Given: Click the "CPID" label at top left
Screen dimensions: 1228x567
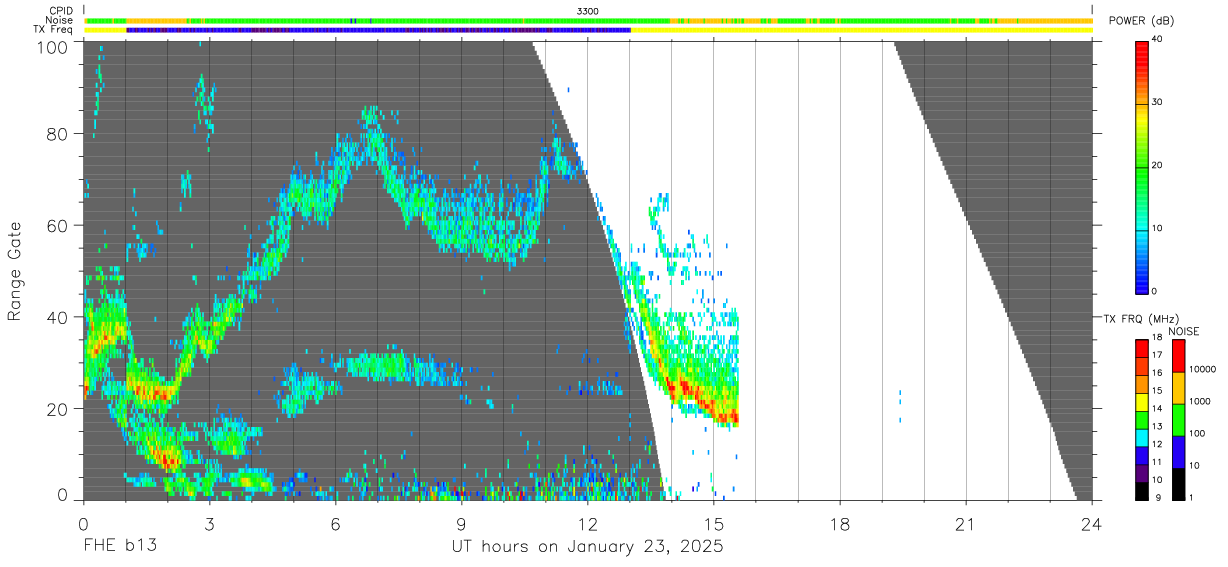Looking at the screenshot, I should tap(61, 11).
